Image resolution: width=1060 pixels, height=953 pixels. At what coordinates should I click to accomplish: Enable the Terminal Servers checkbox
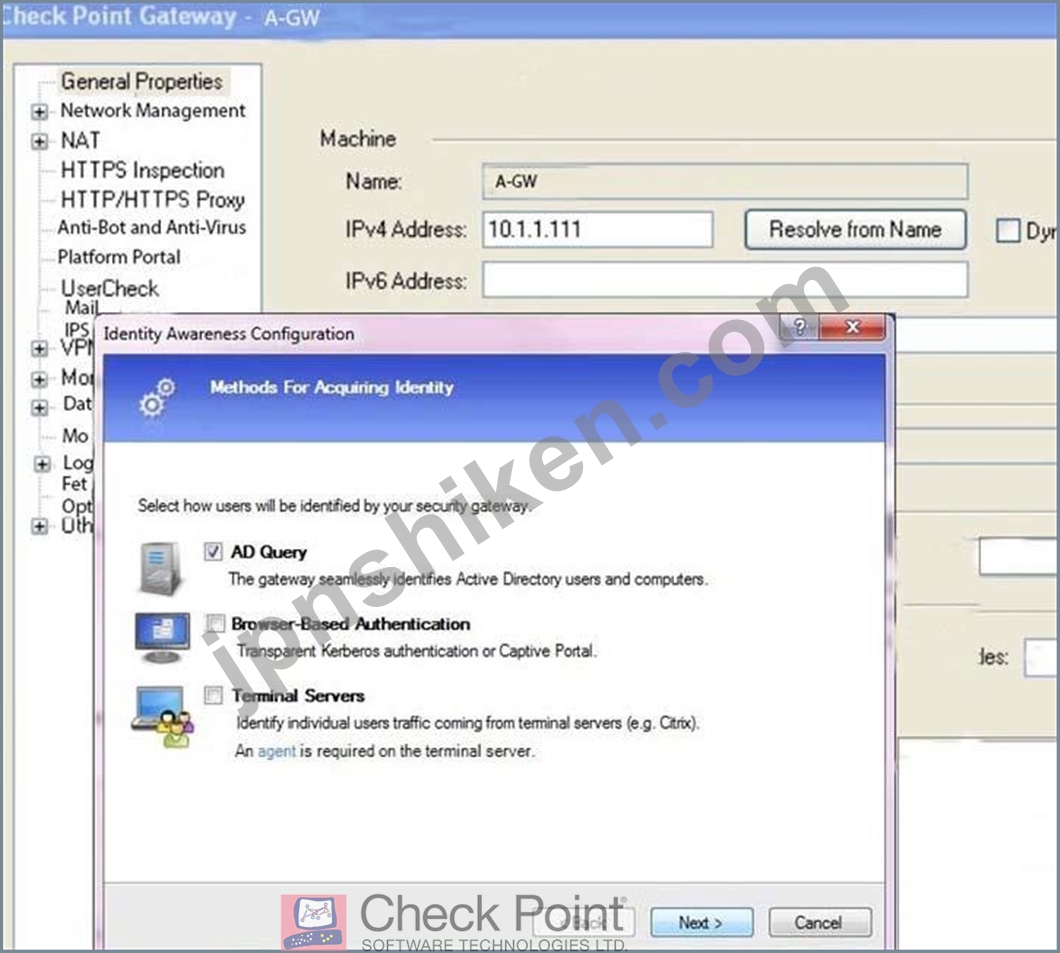(x=213, y=695)
